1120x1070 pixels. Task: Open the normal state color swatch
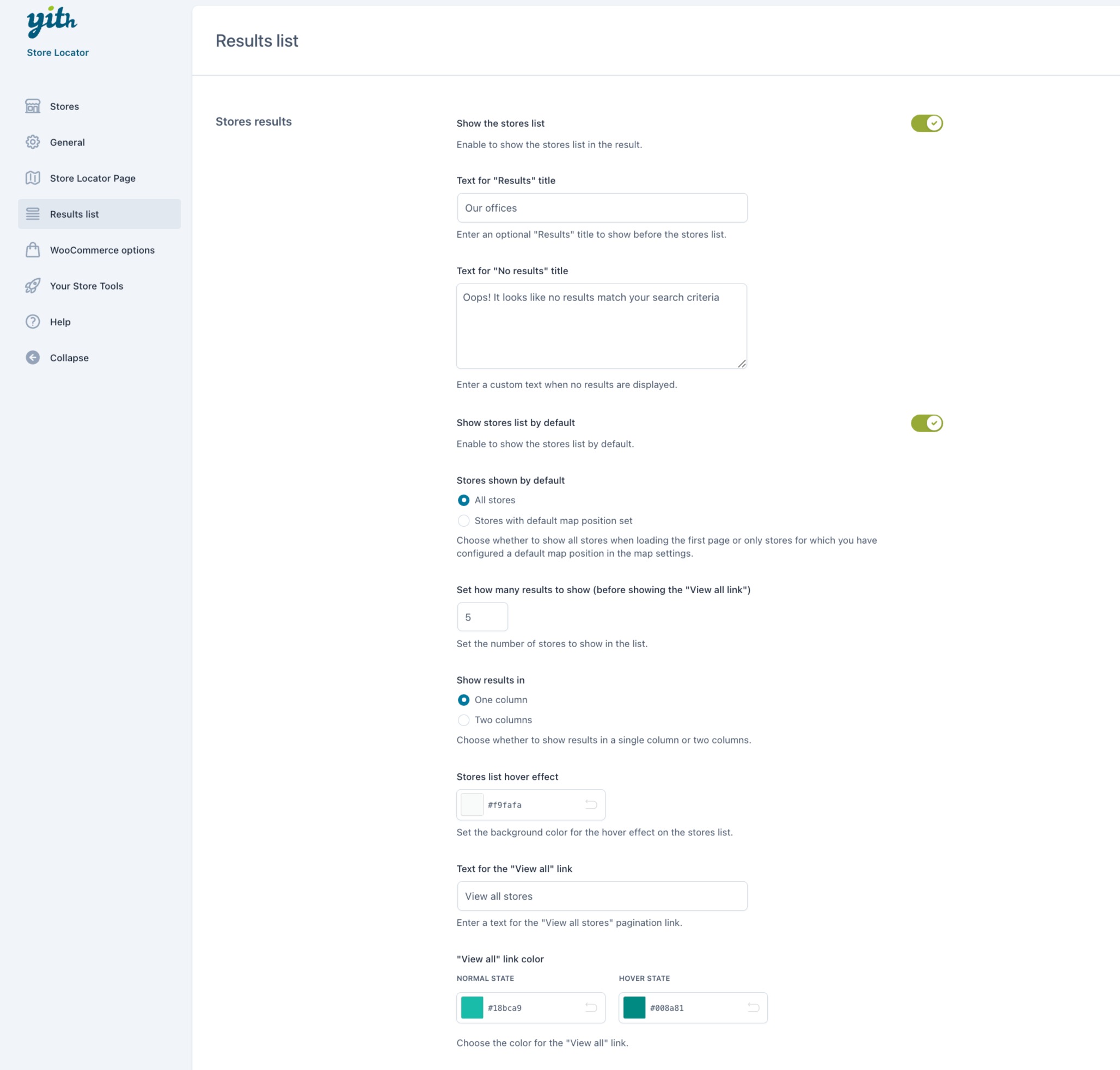click(x=472, y=1007)
